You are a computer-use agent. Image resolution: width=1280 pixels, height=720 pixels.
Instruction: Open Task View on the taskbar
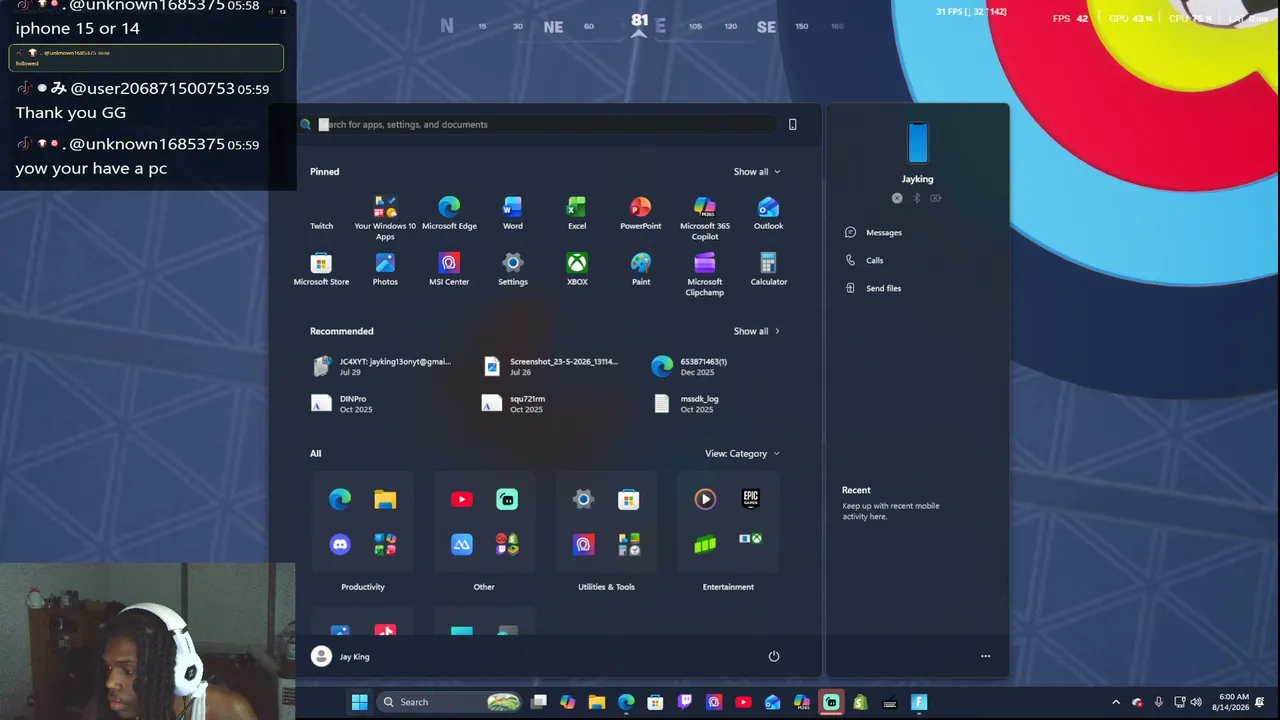[x=539, y=702]
